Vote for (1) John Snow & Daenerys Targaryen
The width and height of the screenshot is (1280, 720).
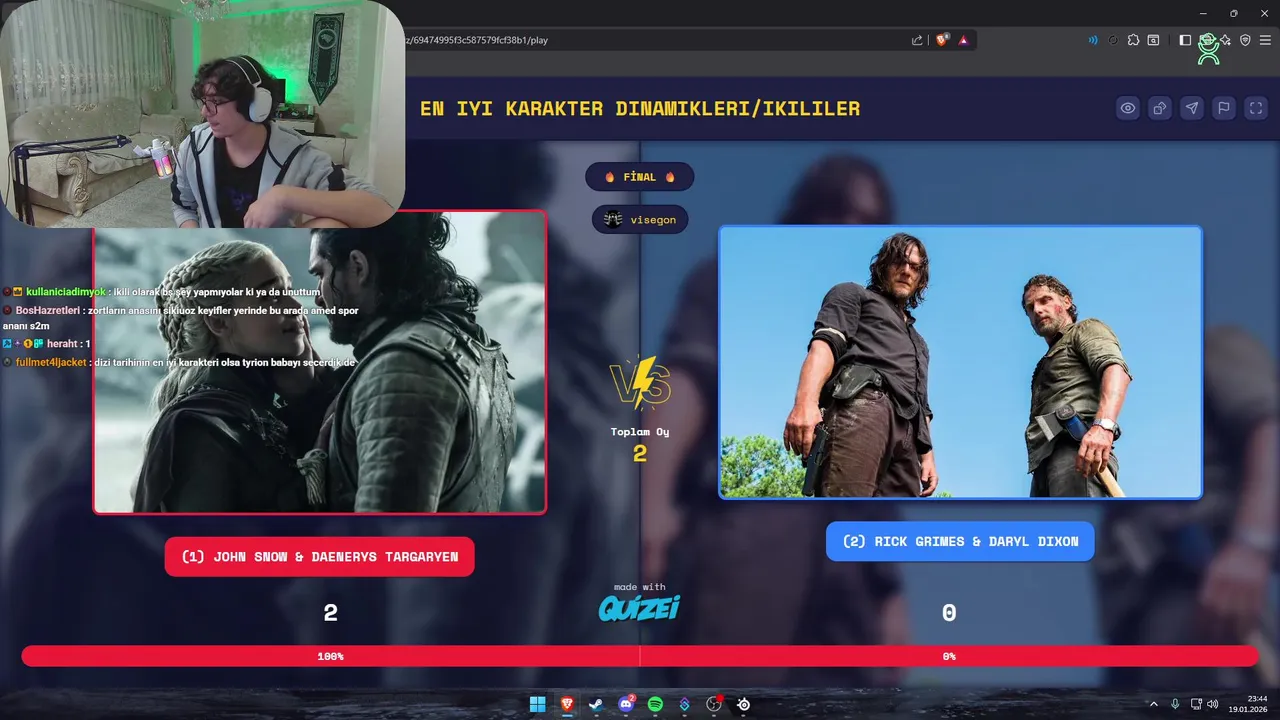click(320, 556)
